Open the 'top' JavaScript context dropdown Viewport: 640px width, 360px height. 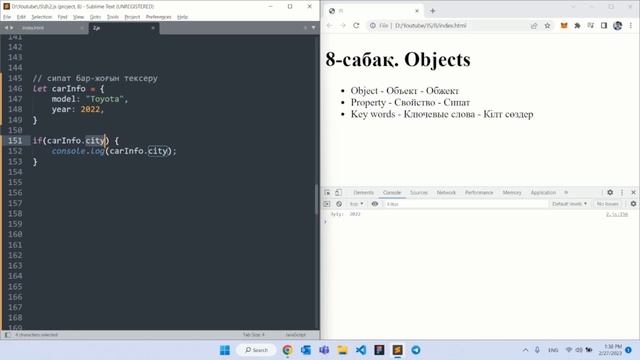[356, 204]
